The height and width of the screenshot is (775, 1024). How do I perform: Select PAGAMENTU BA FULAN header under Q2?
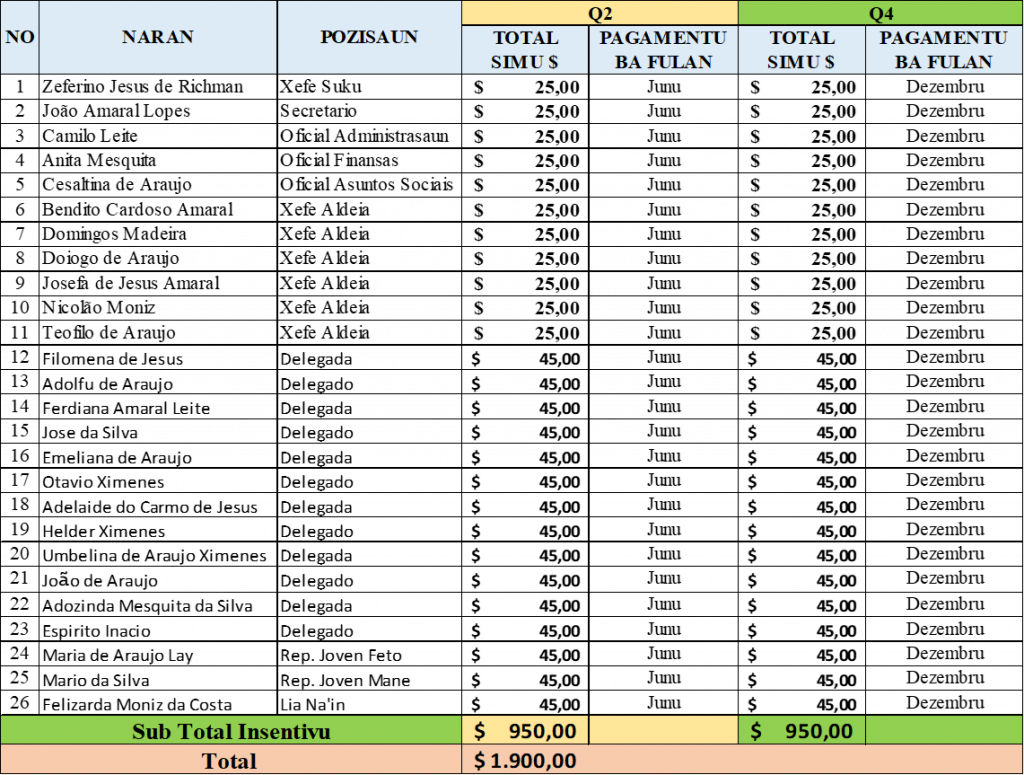point(663,50)
